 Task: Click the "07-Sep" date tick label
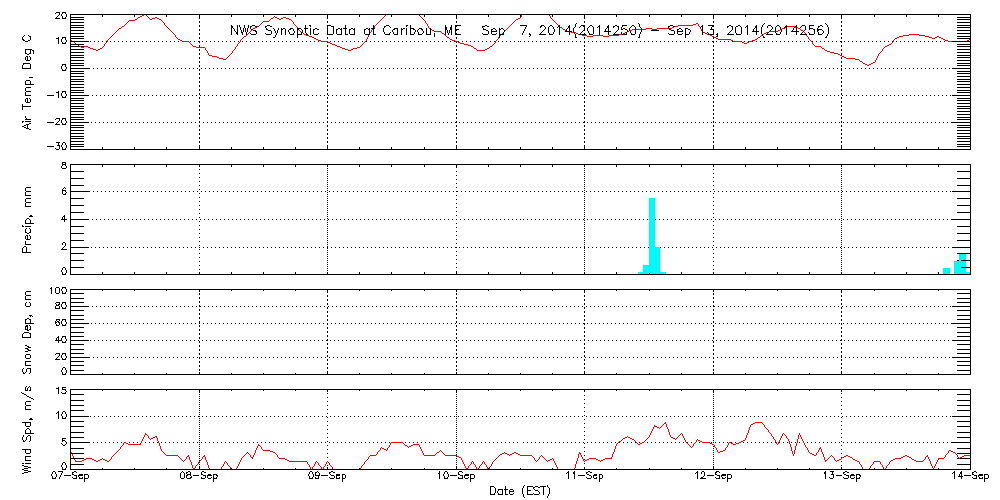coord(70,478)
